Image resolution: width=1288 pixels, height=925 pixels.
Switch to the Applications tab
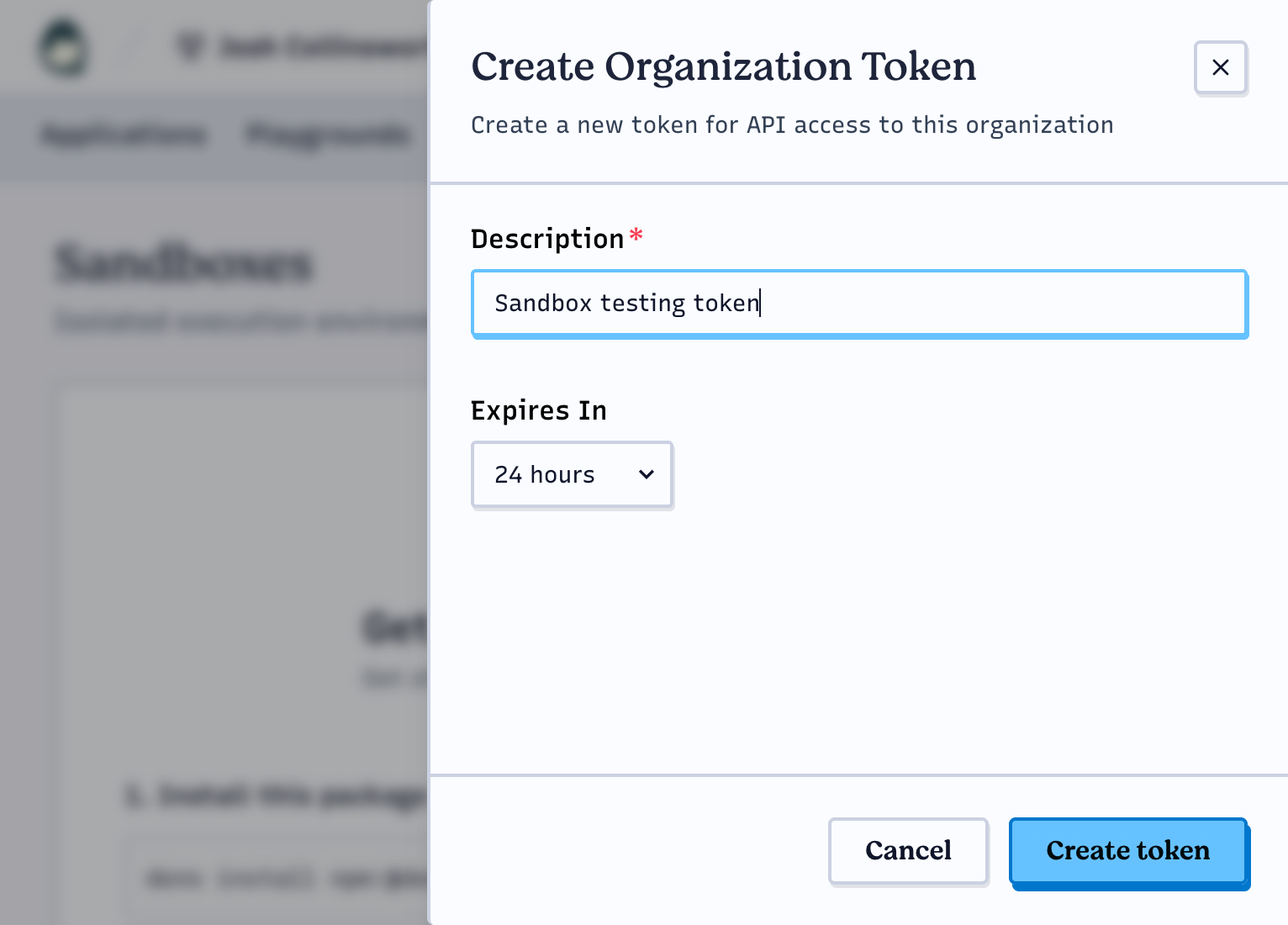(x=124, y=135)
